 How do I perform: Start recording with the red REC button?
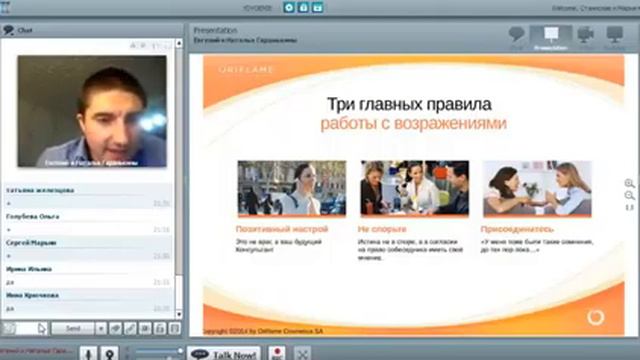click(277, 353)
